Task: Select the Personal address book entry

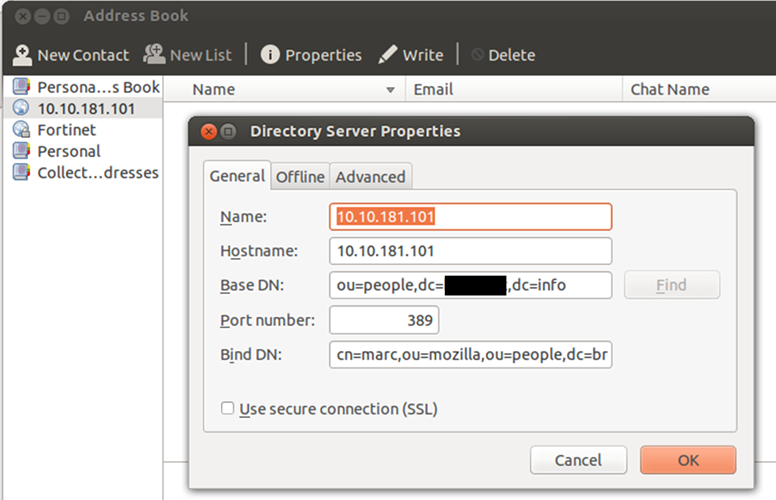Action: [x=68, y=151]
